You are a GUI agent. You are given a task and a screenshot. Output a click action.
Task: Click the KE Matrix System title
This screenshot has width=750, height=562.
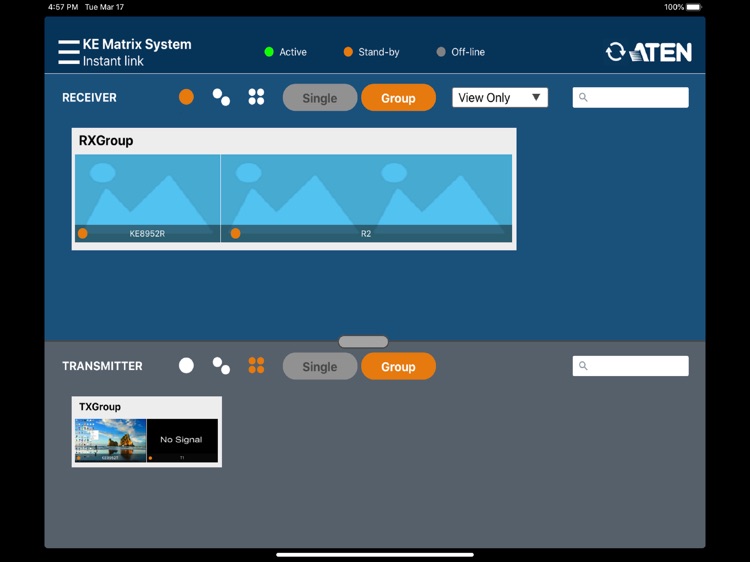tap(137, 44)
